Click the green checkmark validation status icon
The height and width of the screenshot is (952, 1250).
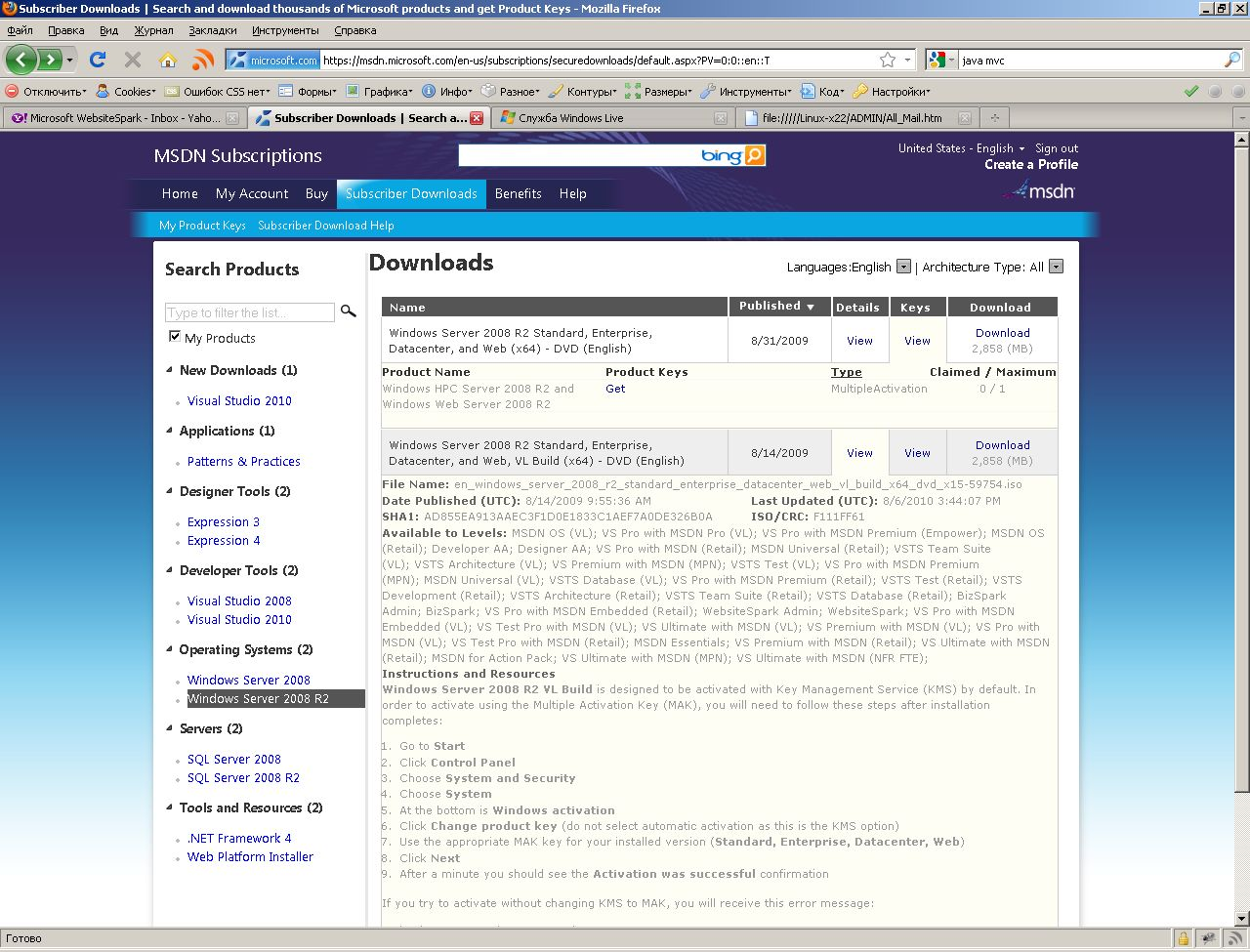click(x=1190, y=91)
